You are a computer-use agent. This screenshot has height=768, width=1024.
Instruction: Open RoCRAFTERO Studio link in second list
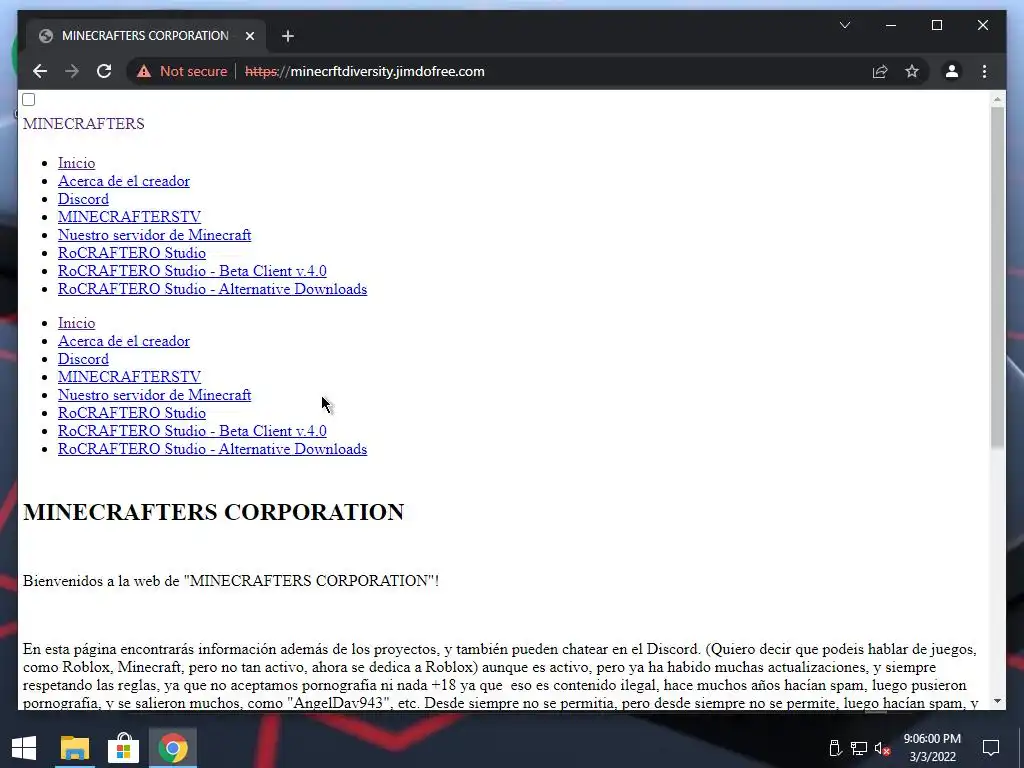(132, 413)
